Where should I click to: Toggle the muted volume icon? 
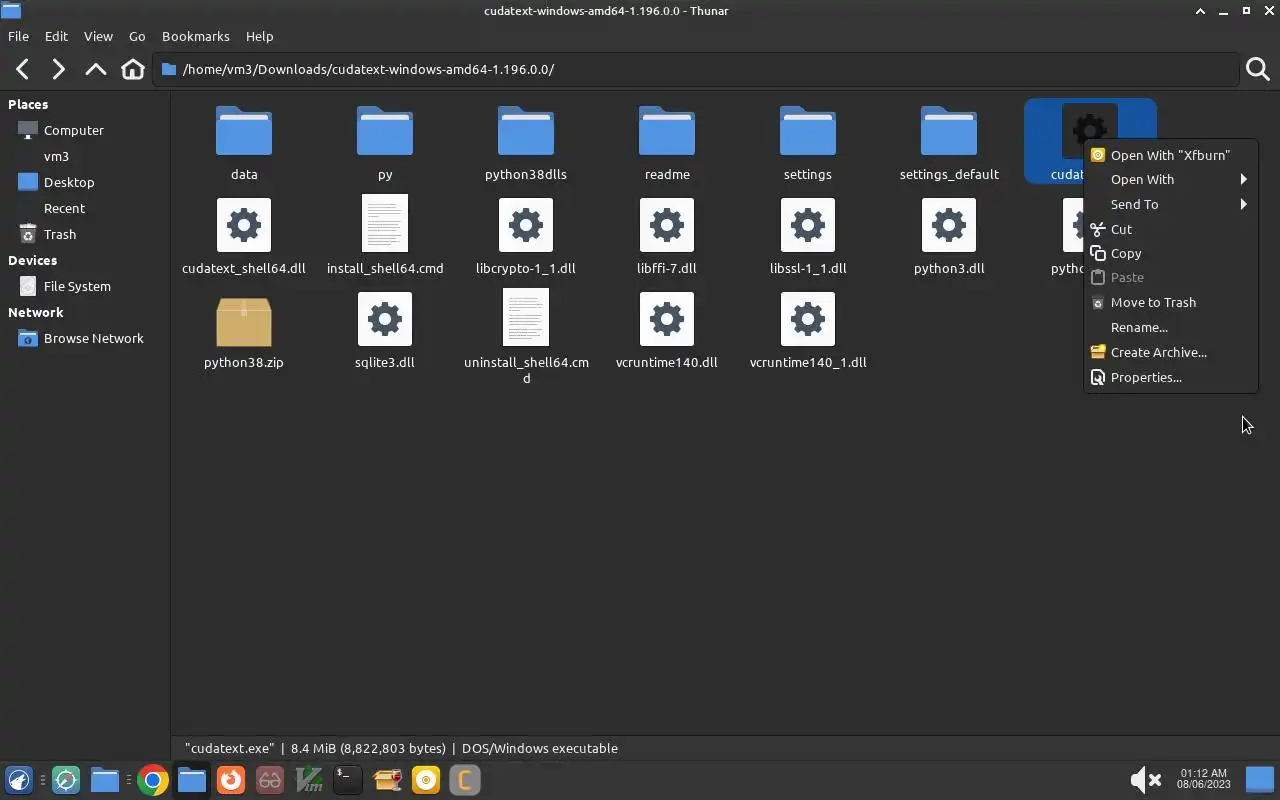coord(1145,780)
